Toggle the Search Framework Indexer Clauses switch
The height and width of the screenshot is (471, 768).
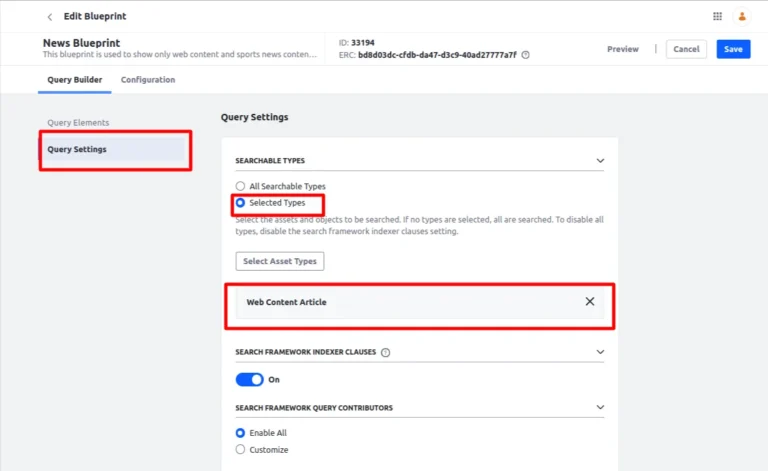pyautogui.click(x=249, y=379)
